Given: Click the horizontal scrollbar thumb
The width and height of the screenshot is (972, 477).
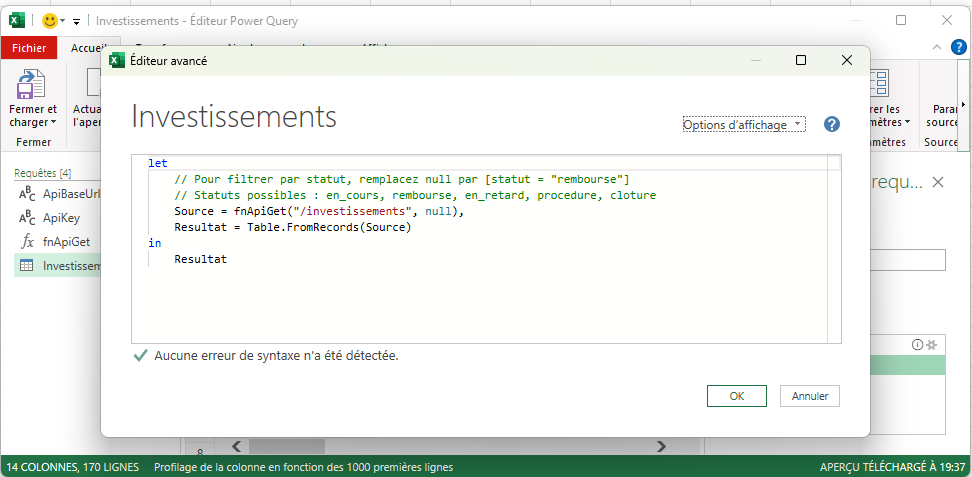Looking at the screenshot, I should (x=286, y=446).
